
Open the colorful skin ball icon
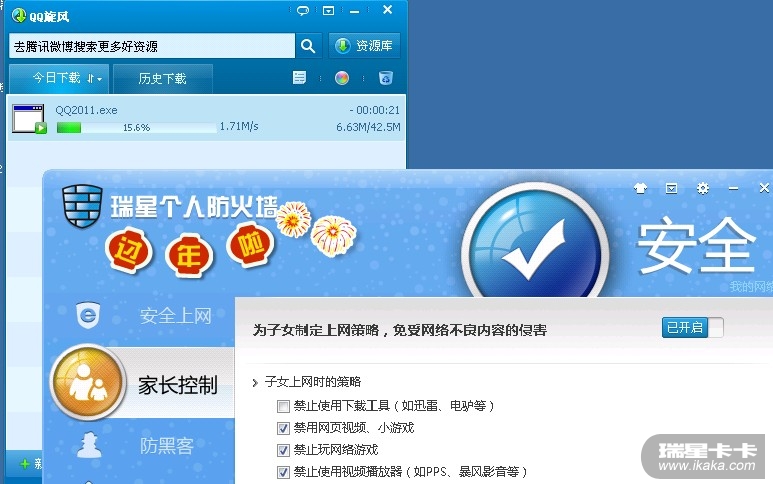click(x=342, y=78)
